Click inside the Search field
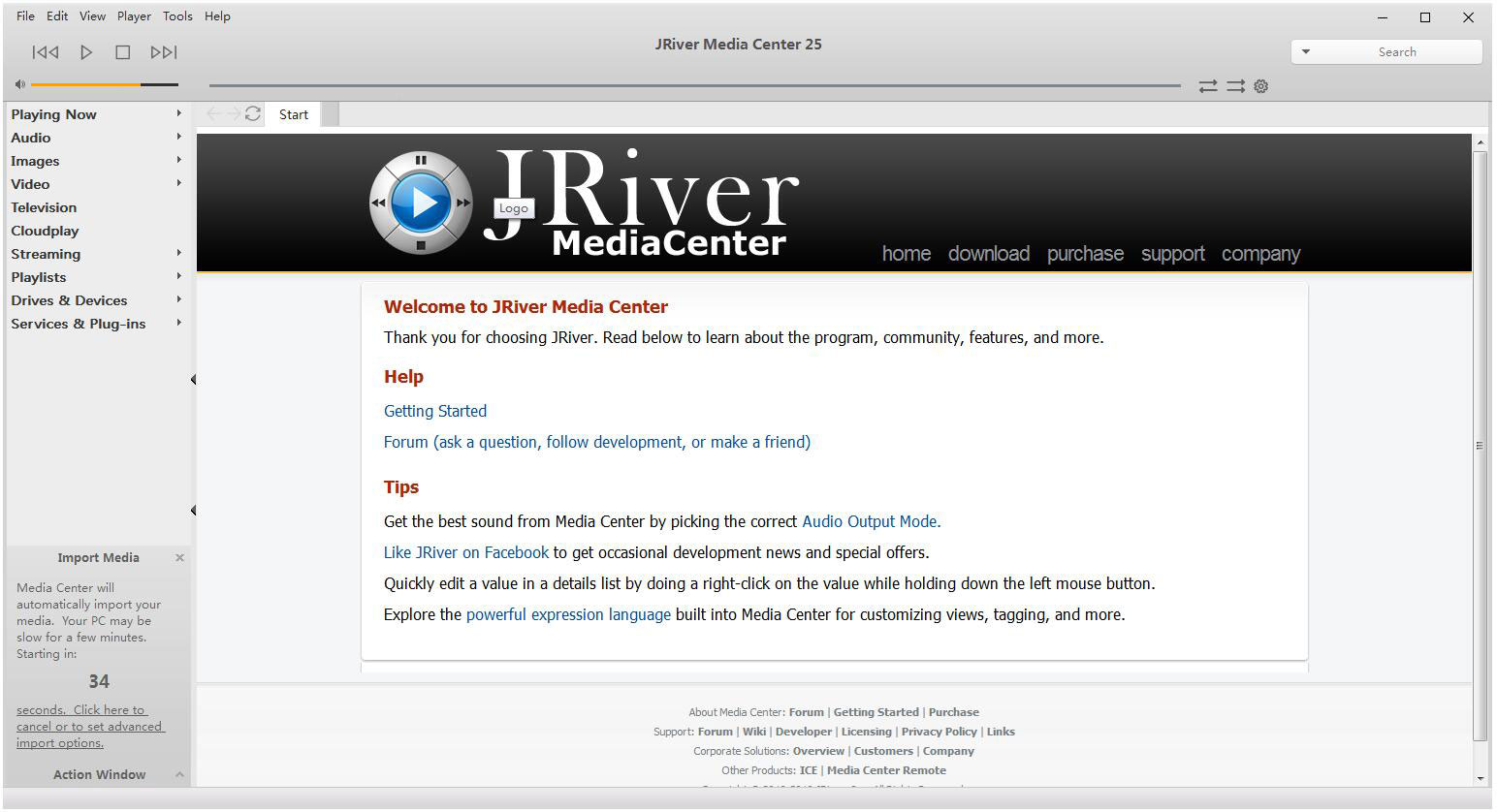Viewport: 1497px width, 812px height. (1396, 51)
